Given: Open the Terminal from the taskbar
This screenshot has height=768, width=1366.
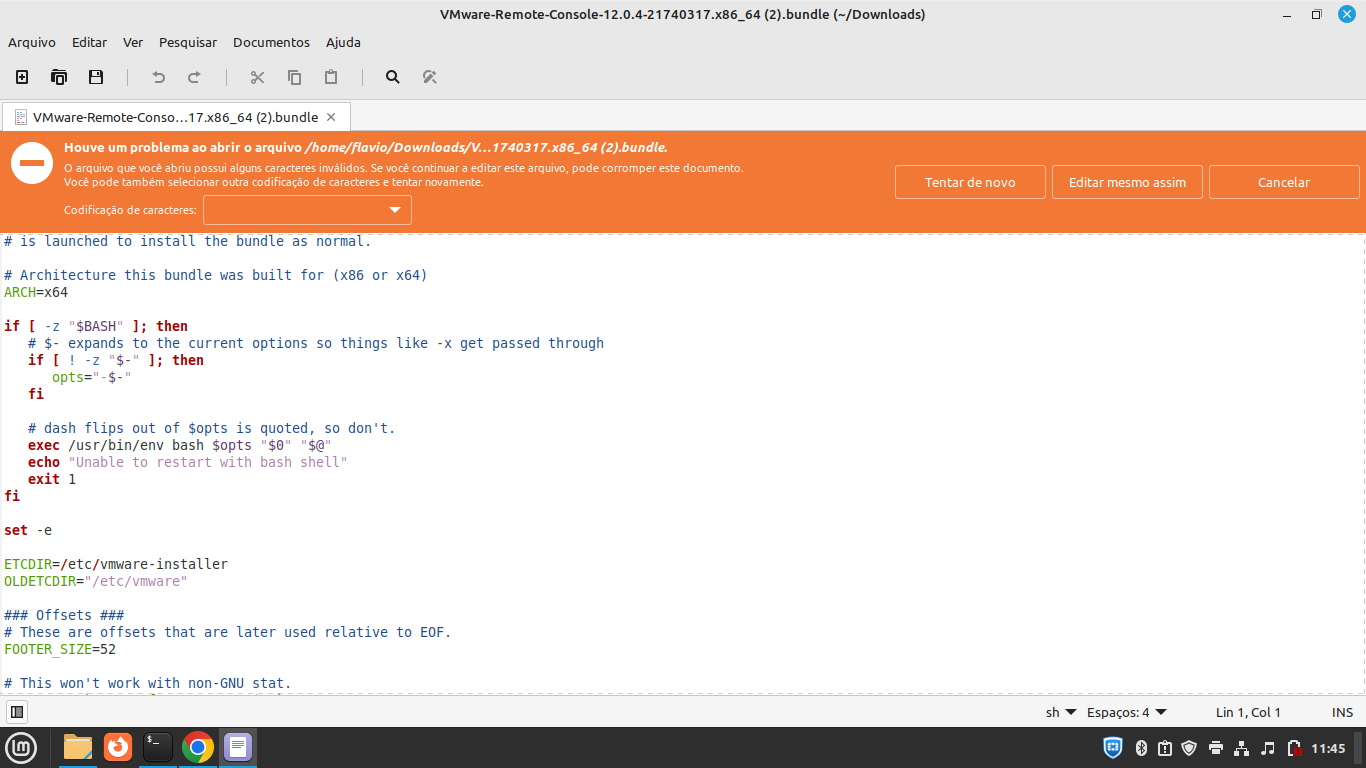Looking at the screenshot, I should pos(158,747).
